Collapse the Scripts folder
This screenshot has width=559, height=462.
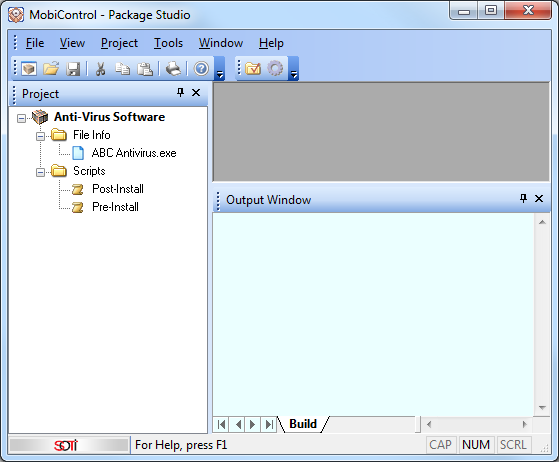pos(40,172)
